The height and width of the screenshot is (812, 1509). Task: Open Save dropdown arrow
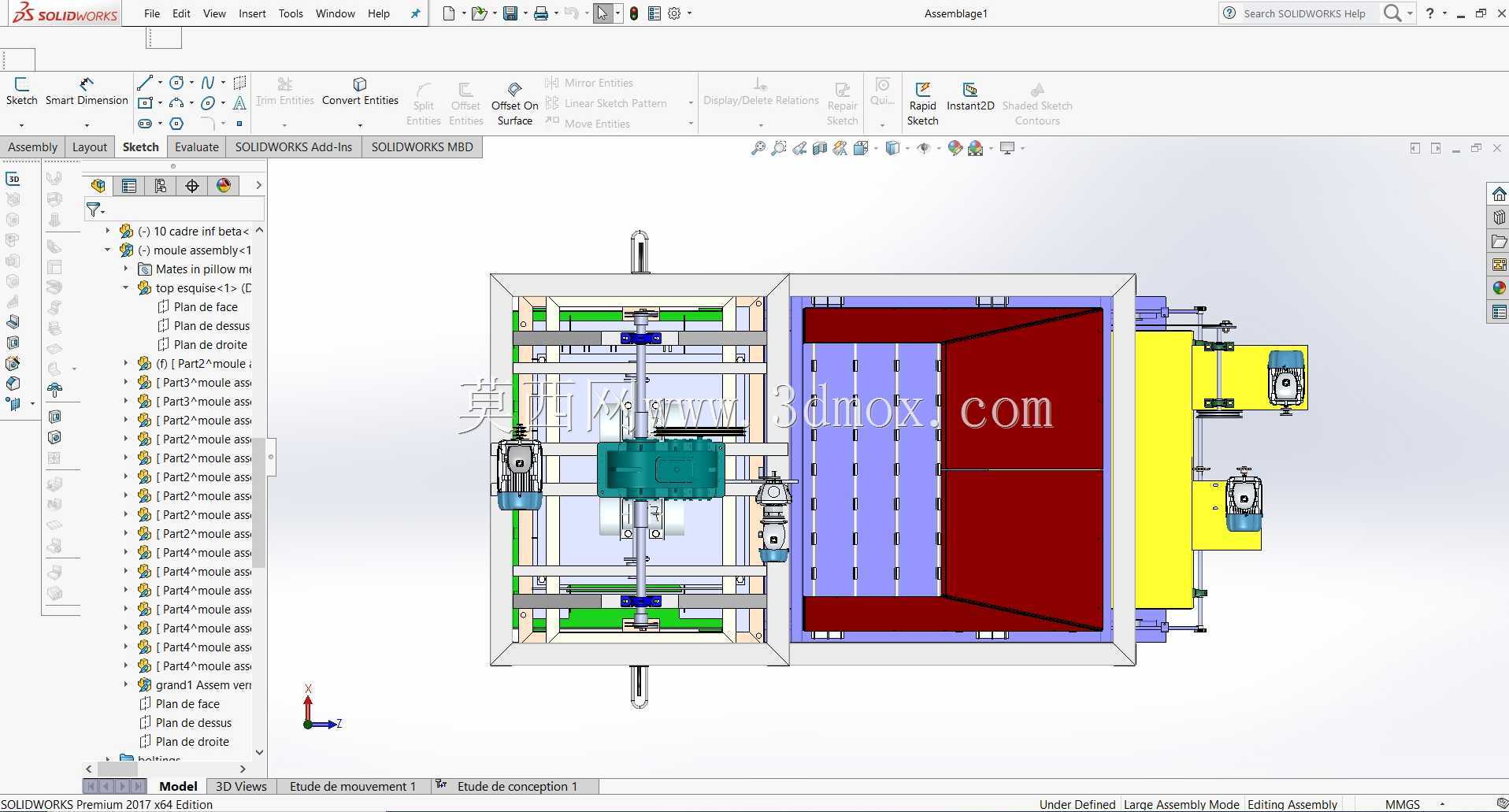[x=525, y=13]
